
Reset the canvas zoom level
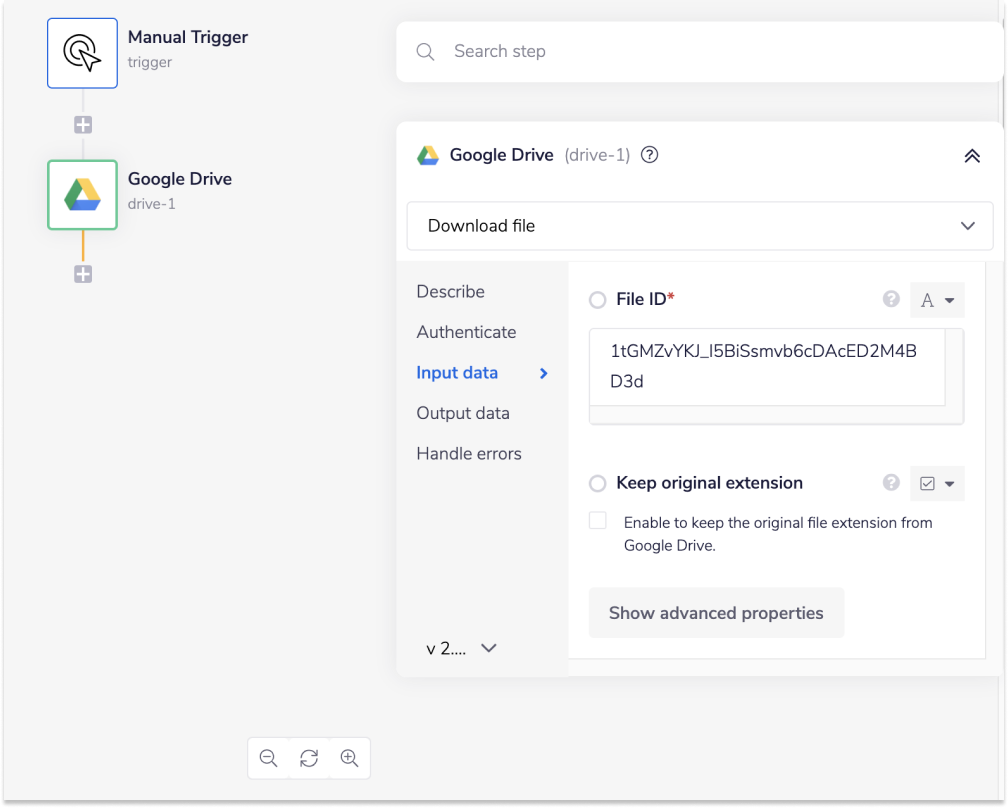click(309, 758)
